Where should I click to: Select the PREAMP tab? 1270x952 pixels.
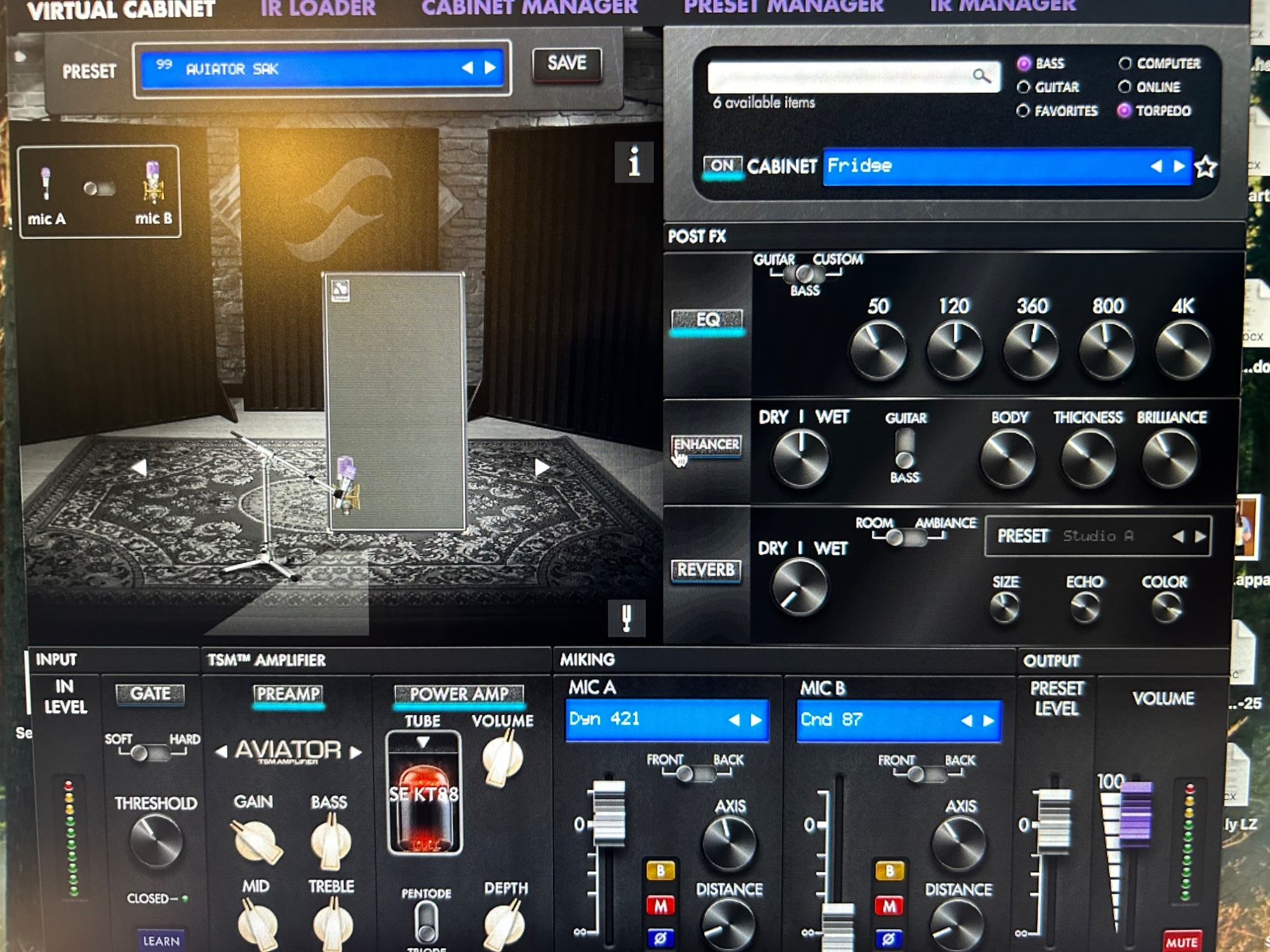[x=288, y=694]
